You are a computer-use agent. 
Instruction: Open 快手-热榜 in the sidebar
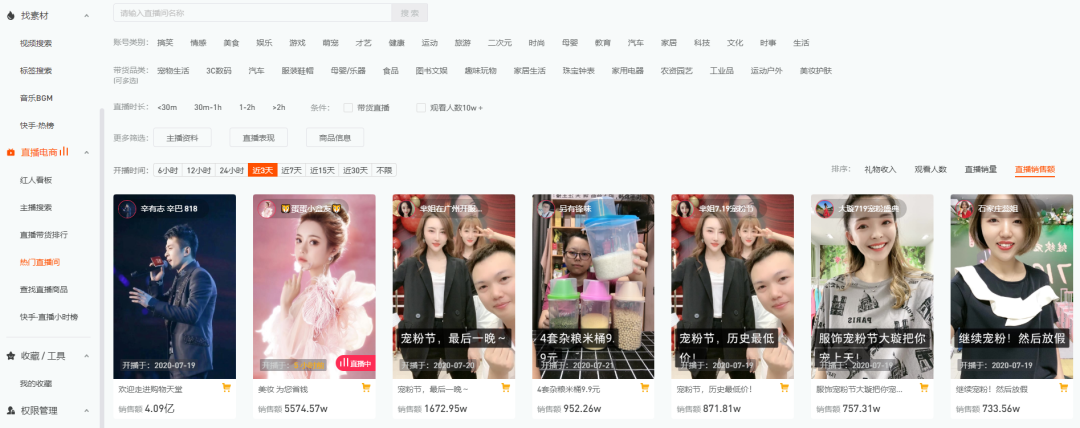[x=37, y=125]
